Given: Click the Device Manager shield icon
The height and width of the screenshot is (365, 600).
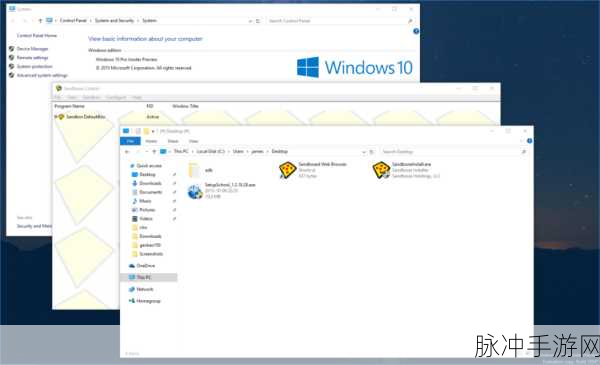Looking at the screenshot, I should click(11, 49).
